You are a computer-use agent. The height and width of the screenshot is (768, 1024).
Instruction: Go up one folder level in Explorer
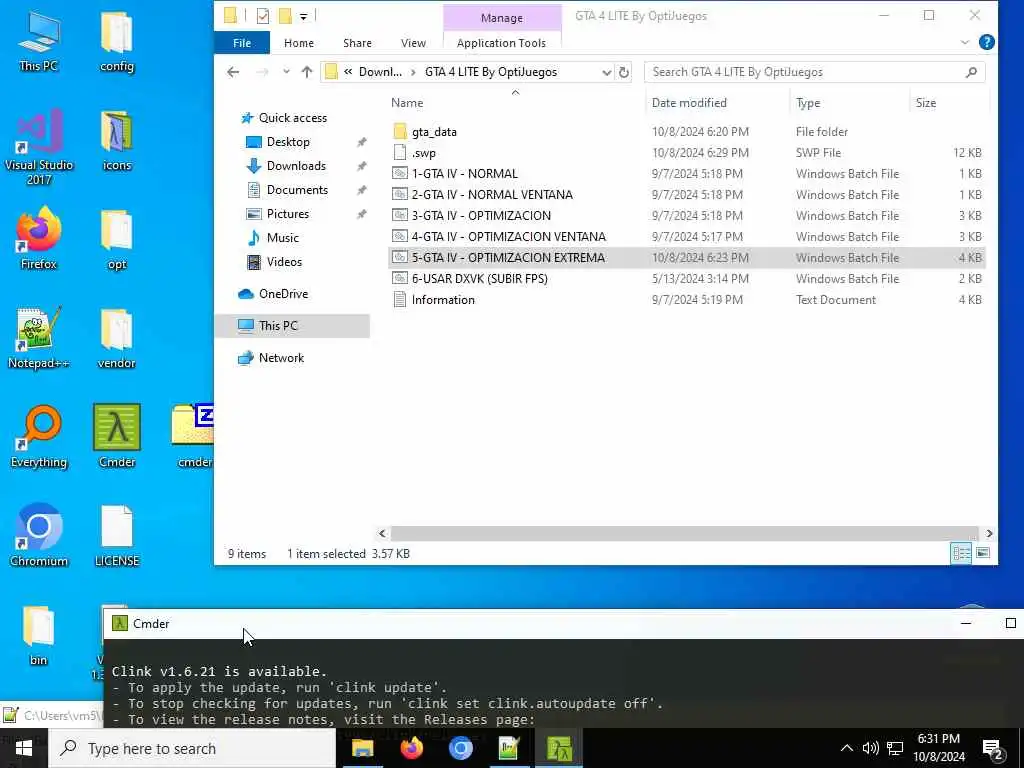pyautogui.click(x=307, y=72)
